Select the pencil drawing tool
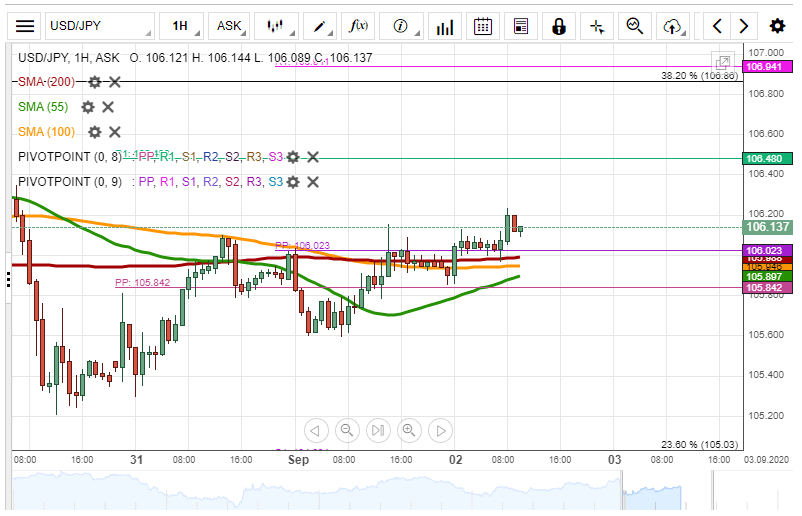802x516 pixels. click(x=320, y=26)
